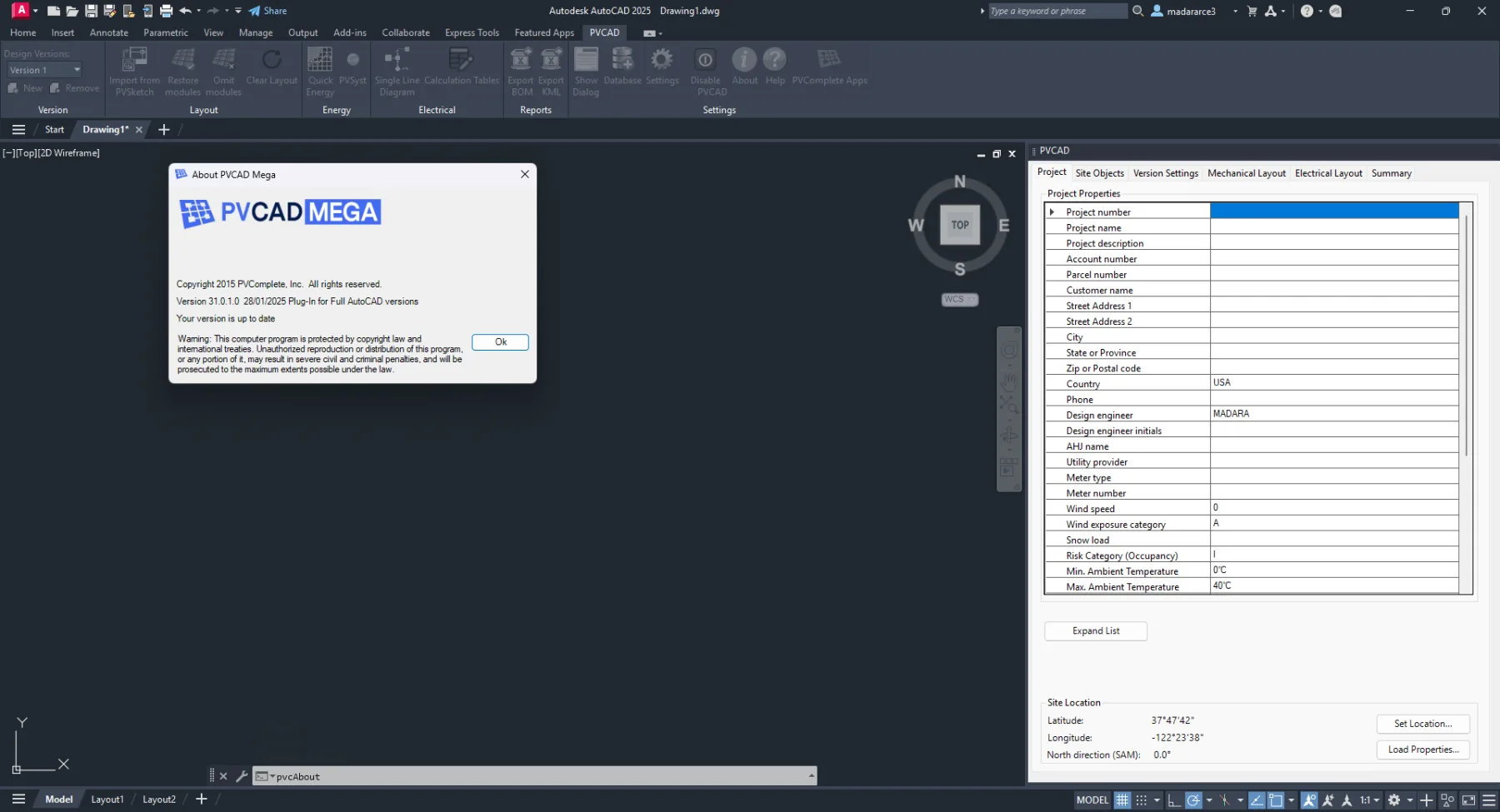Click the Expand List button
This screenshot has height=812, width=1500.
point(1096,631)
